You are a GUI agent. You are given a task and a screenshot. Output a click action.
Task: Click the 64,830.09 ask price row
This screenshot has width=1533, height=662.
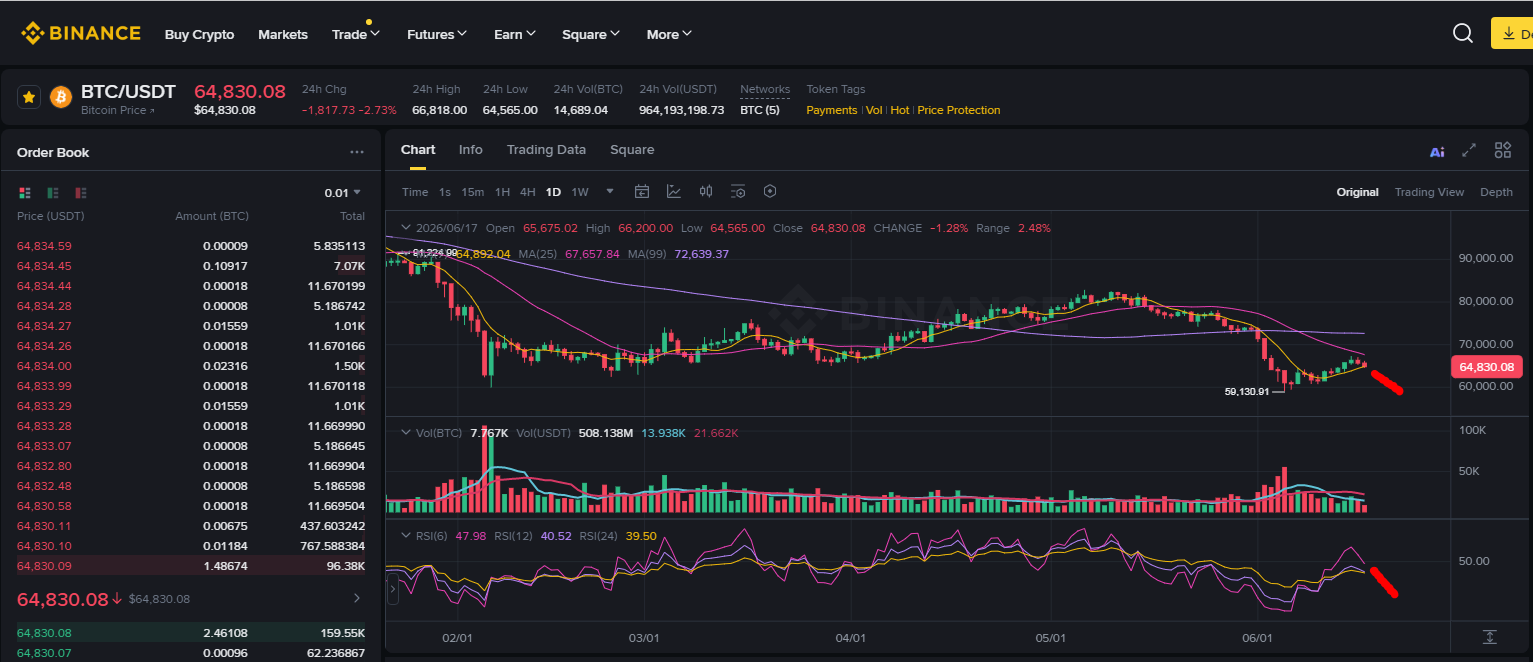(191, 566)
